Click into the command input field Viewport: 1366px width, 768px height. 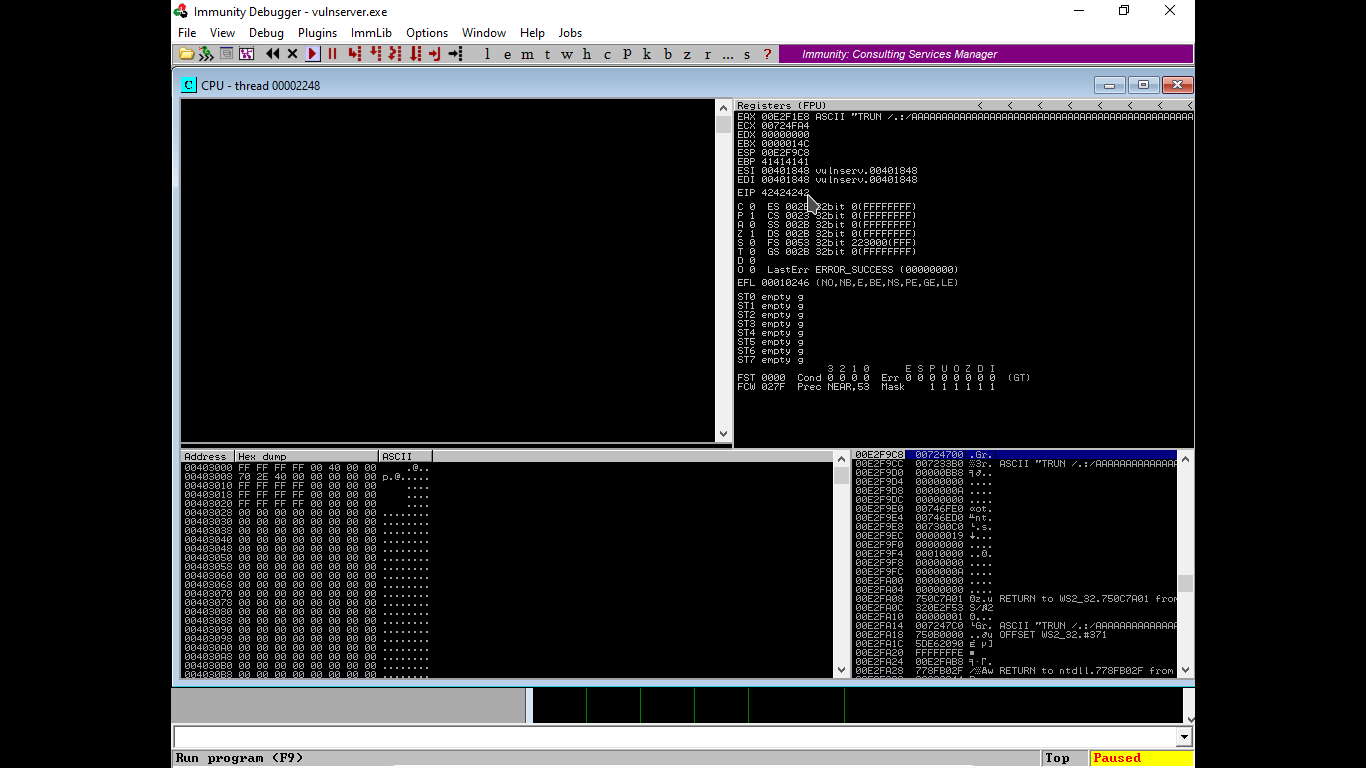click(675, 737)
